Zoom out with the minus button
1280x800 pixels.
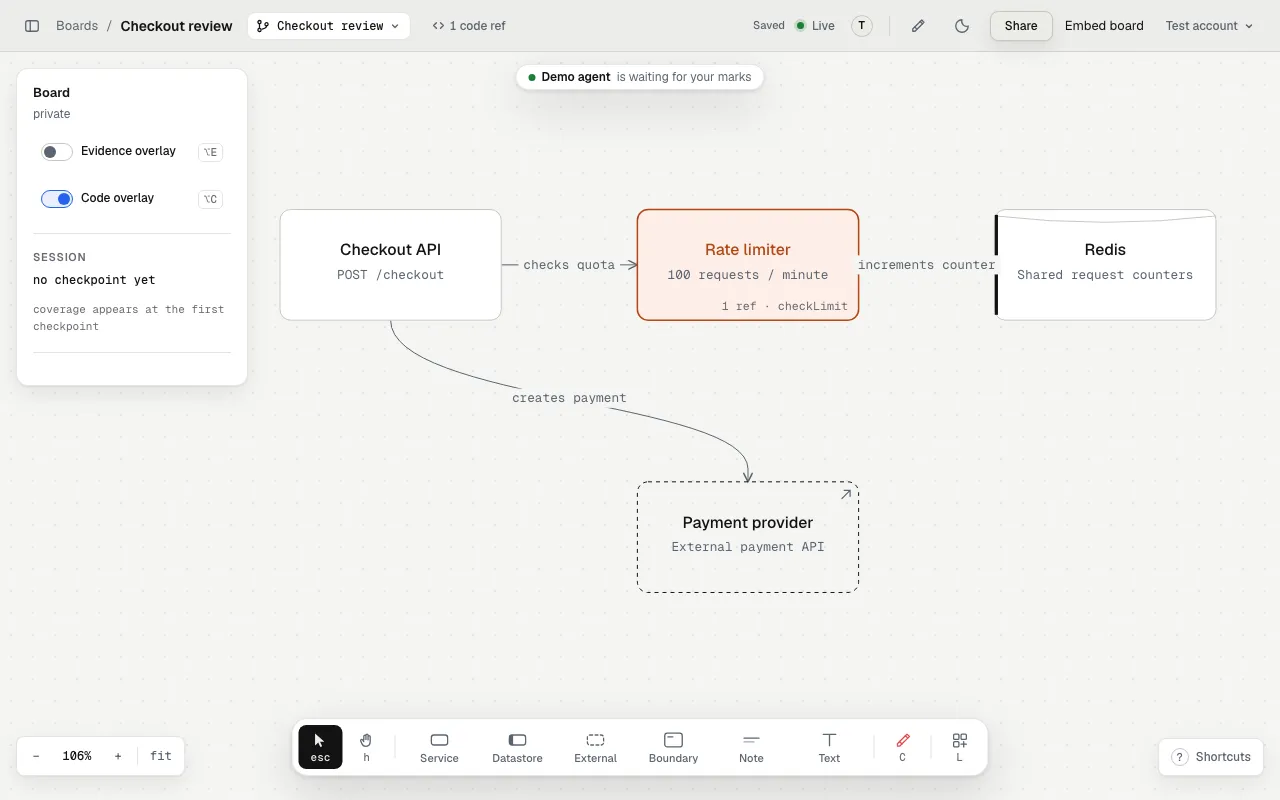36,756
